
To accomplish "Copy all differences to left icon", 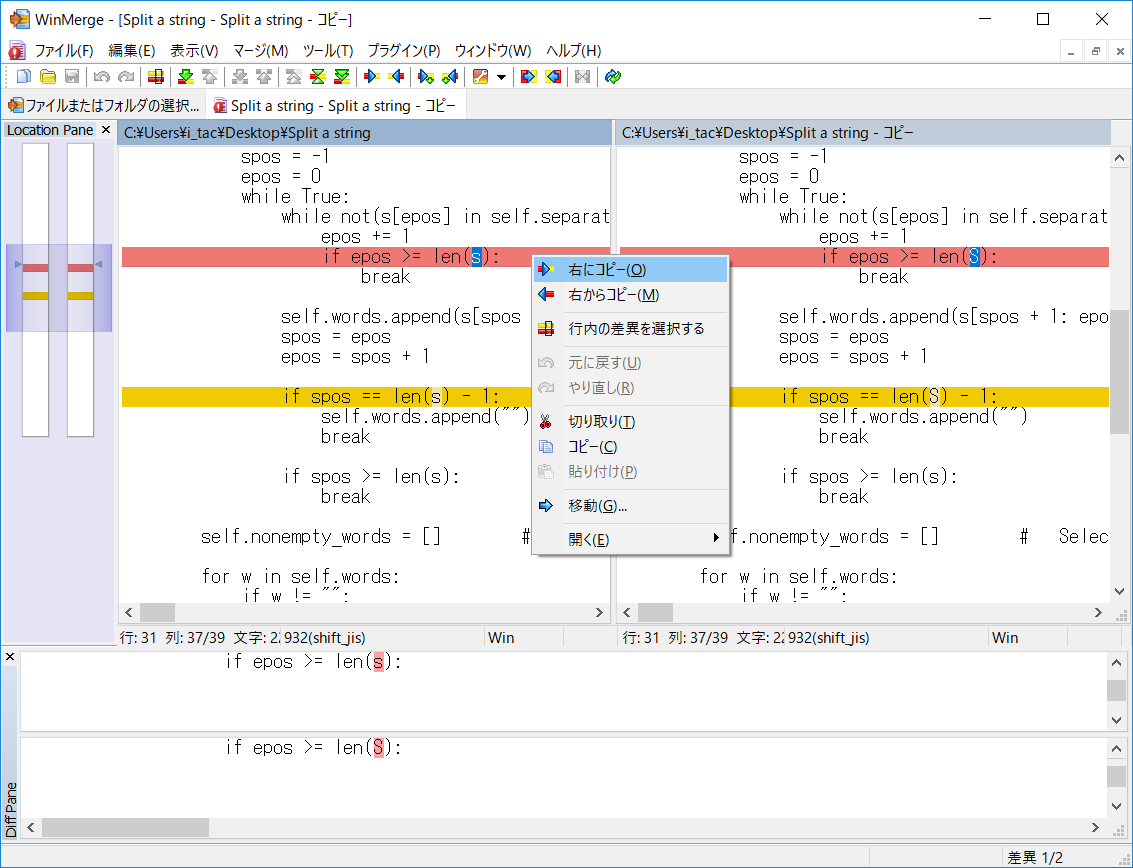I will [553, 76].
